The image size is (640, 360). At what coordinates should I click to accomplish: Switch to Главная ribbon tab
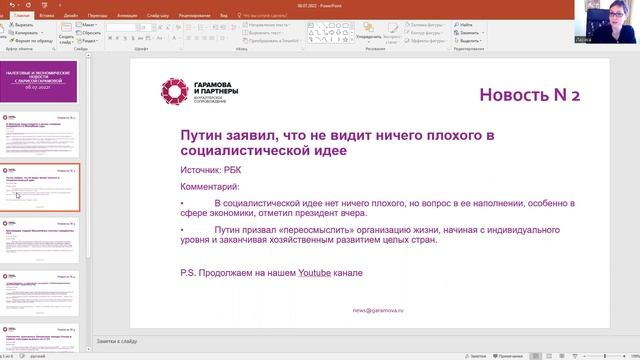[x=22, y=16]
